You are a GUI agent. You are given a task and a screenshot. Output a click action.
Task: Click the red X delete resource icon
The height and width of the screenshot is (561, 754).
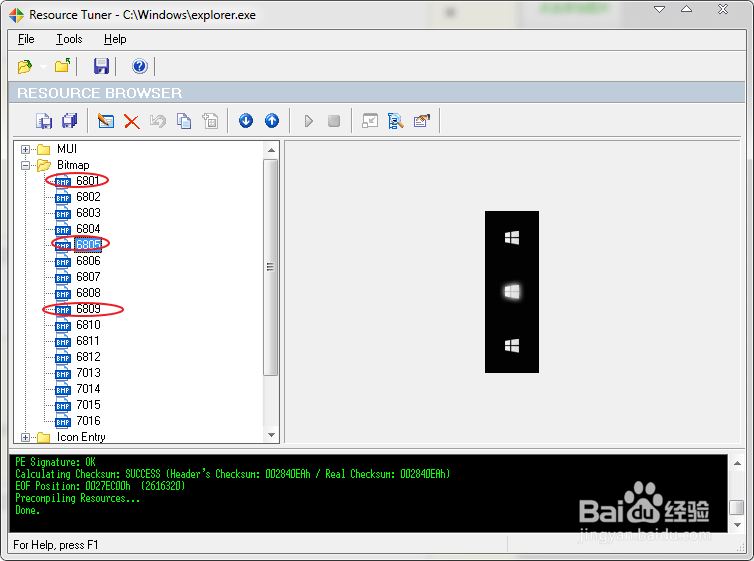[131, 121]
